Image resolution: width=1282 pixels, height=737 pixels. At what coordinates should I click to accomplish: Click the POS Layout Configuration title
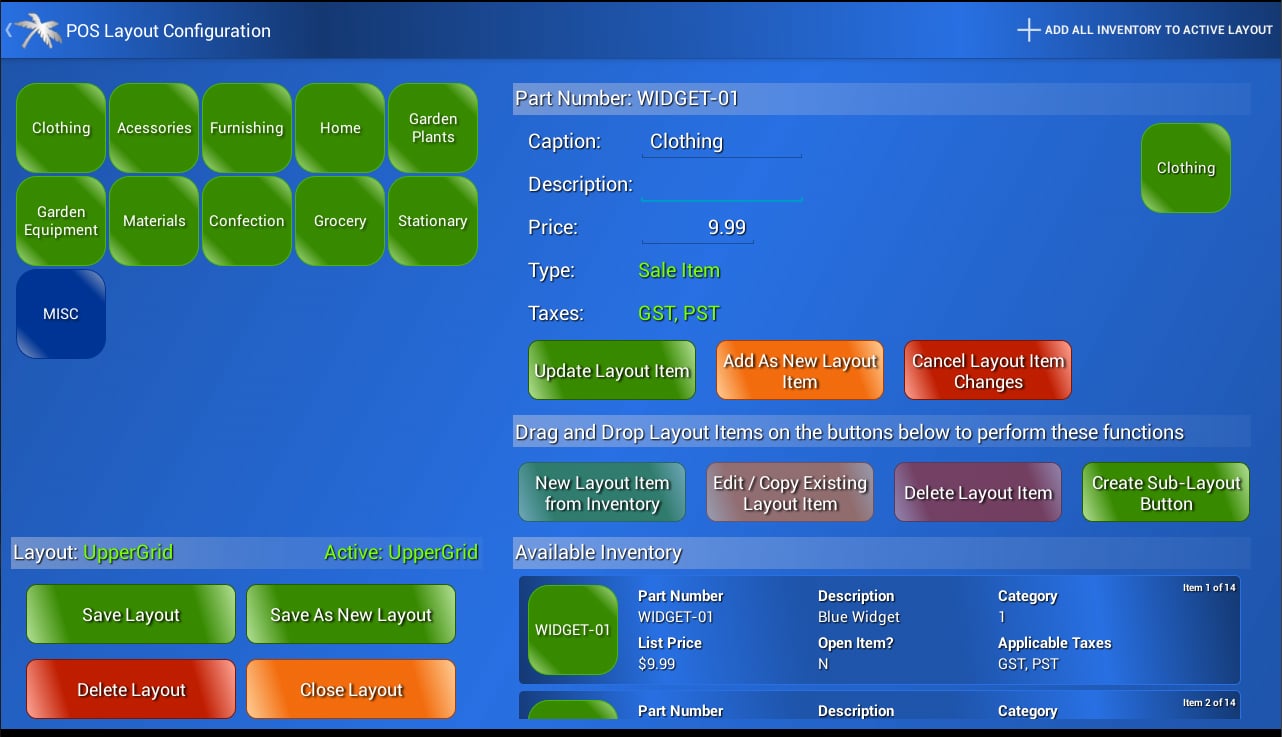coord(168,31)
